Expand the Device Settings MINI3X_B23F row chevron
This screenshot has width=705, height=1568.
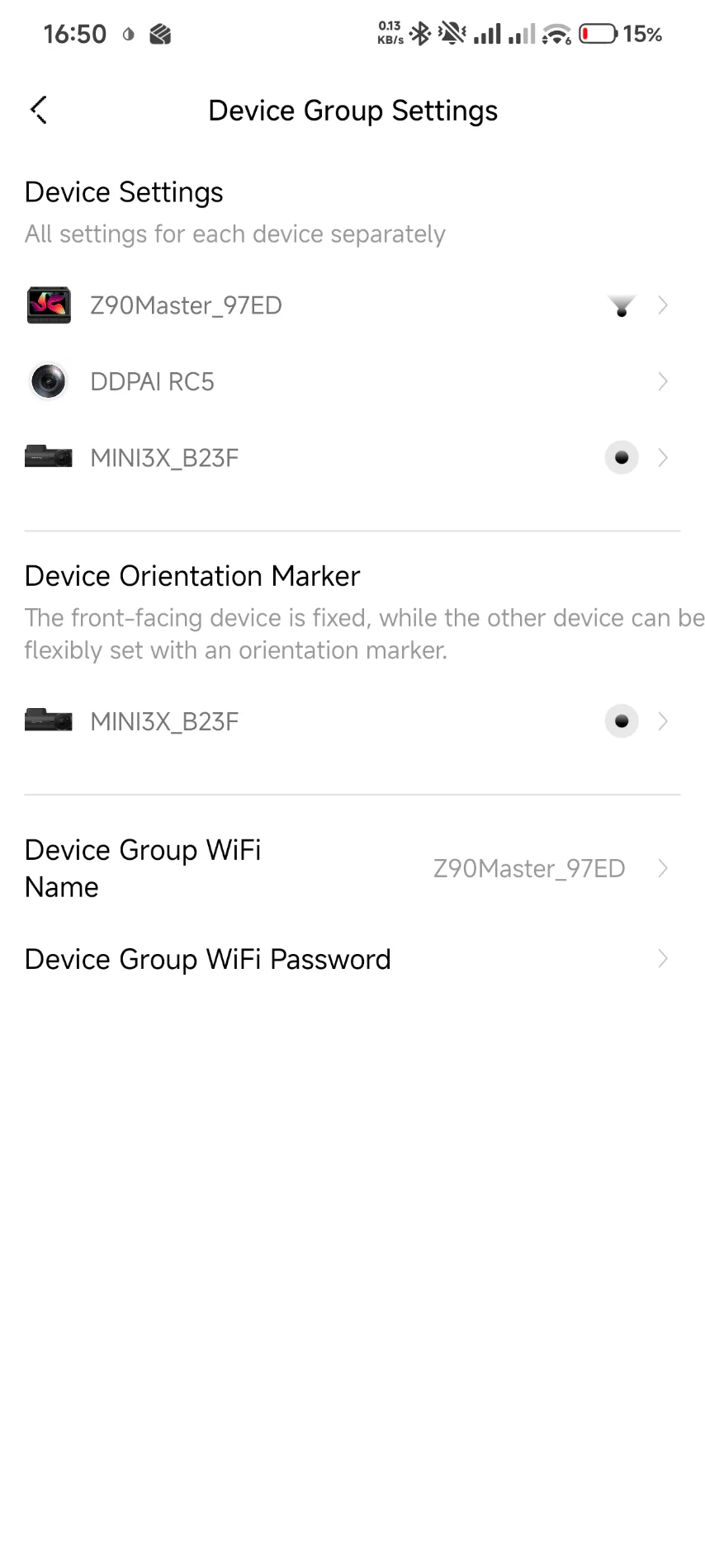pos(662,457)
